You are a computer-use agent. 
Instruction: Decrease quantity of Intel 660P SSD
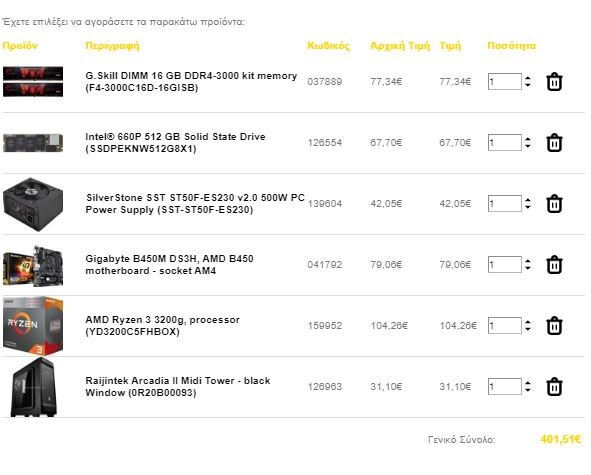[528, 146]
